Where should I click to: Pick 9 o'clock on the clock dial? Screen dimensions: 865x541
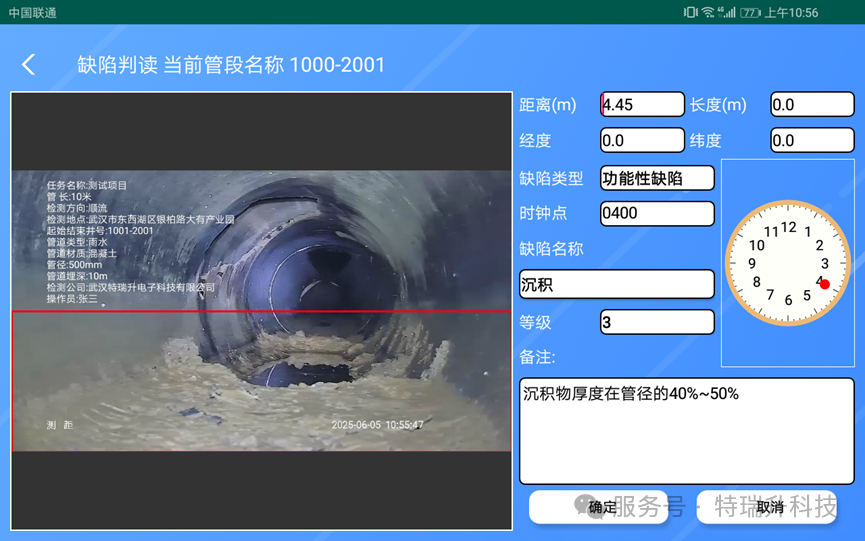point(752,264)
